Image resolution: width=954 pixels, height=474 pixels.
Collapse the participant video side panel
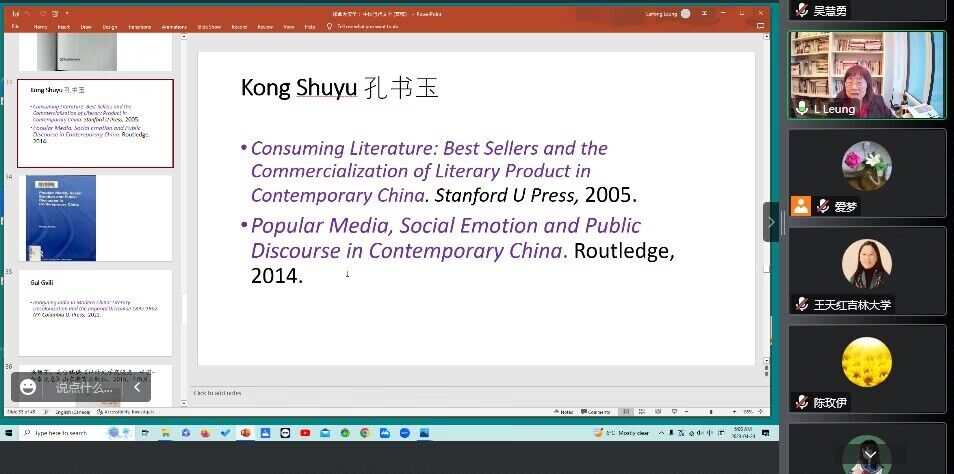click(771, 221)
